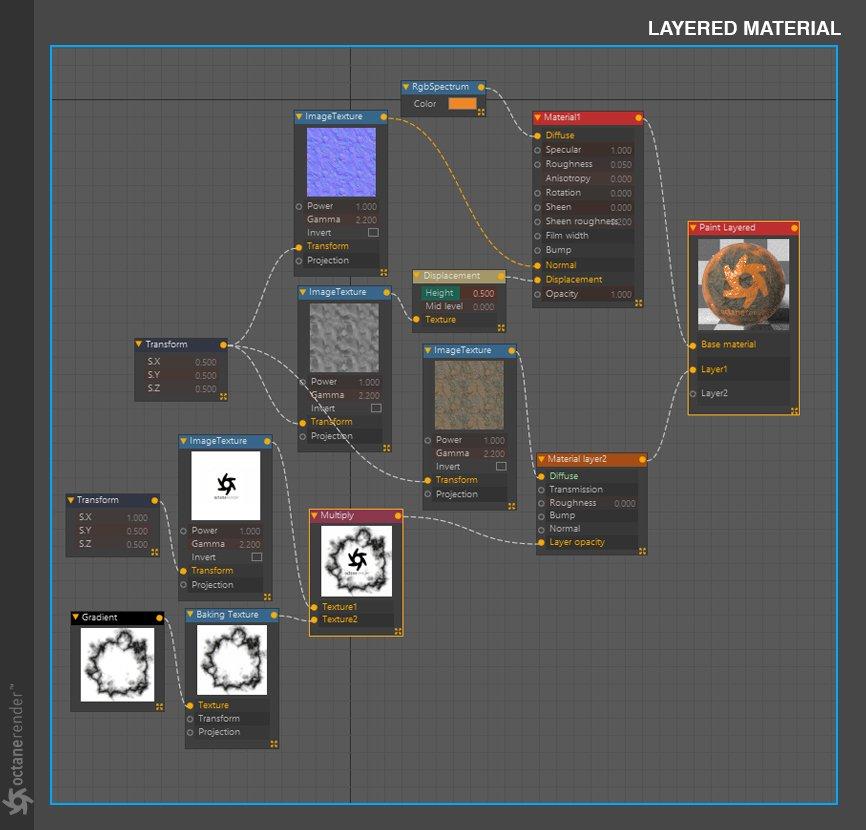Click the resize corner icon on Material1 node
The height and width of the screenshot is (830, 866).
(x=638, y=303)
